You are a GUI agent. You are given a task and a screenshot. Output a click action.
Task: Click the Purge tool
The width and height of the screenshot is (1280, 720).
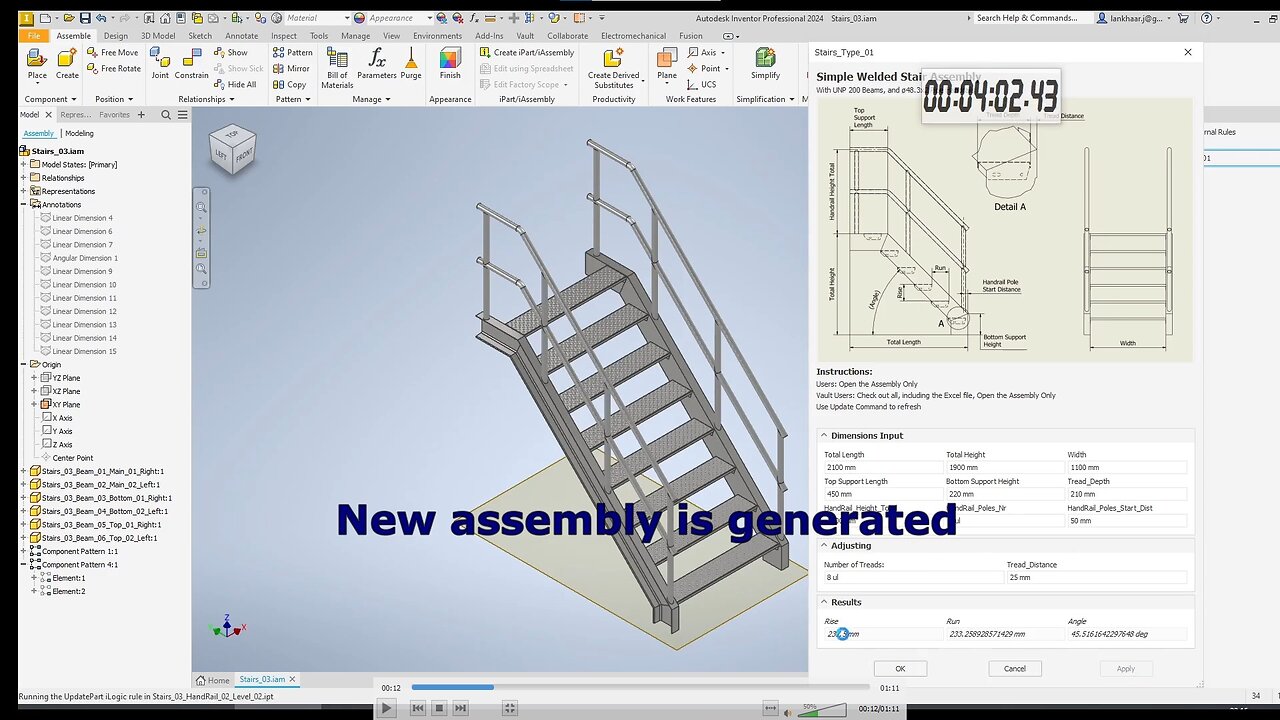click(411, 64)
